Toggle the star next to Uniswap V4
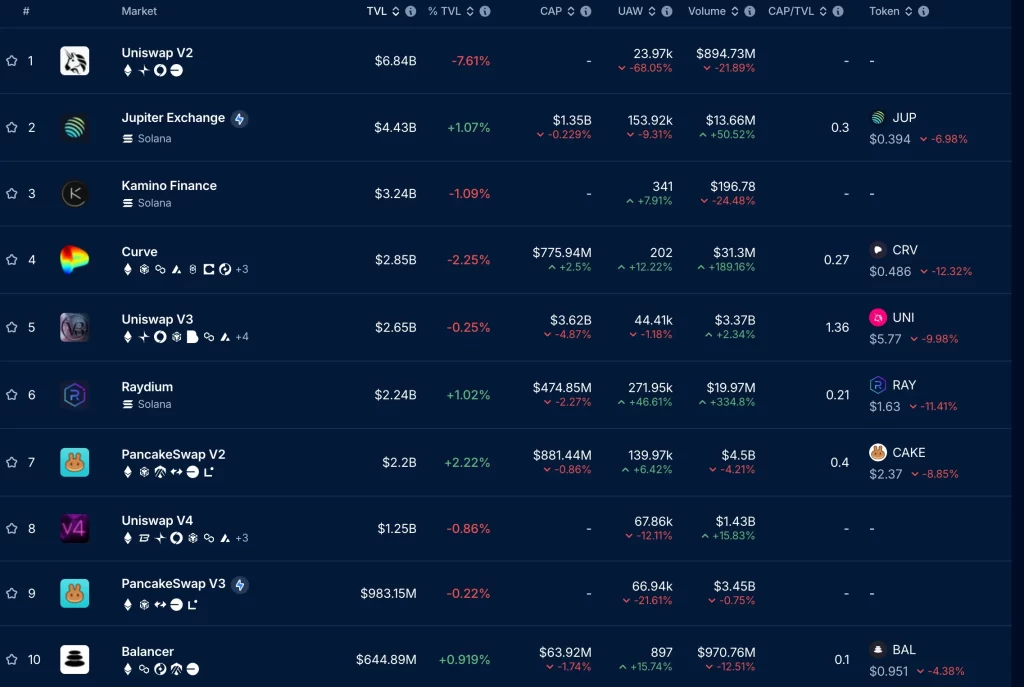 12,528
